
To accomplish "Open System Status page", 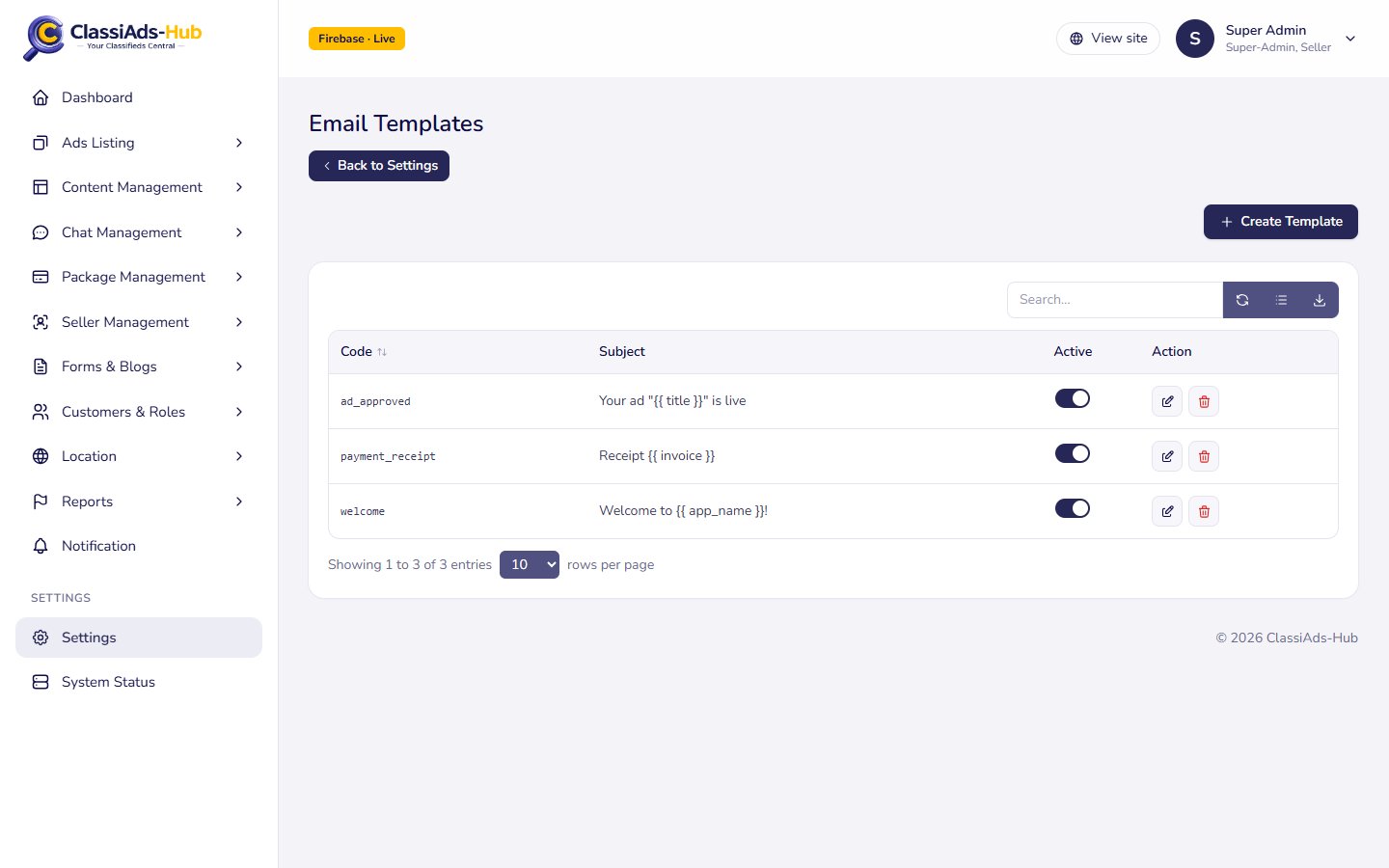I will click(139, 682).
